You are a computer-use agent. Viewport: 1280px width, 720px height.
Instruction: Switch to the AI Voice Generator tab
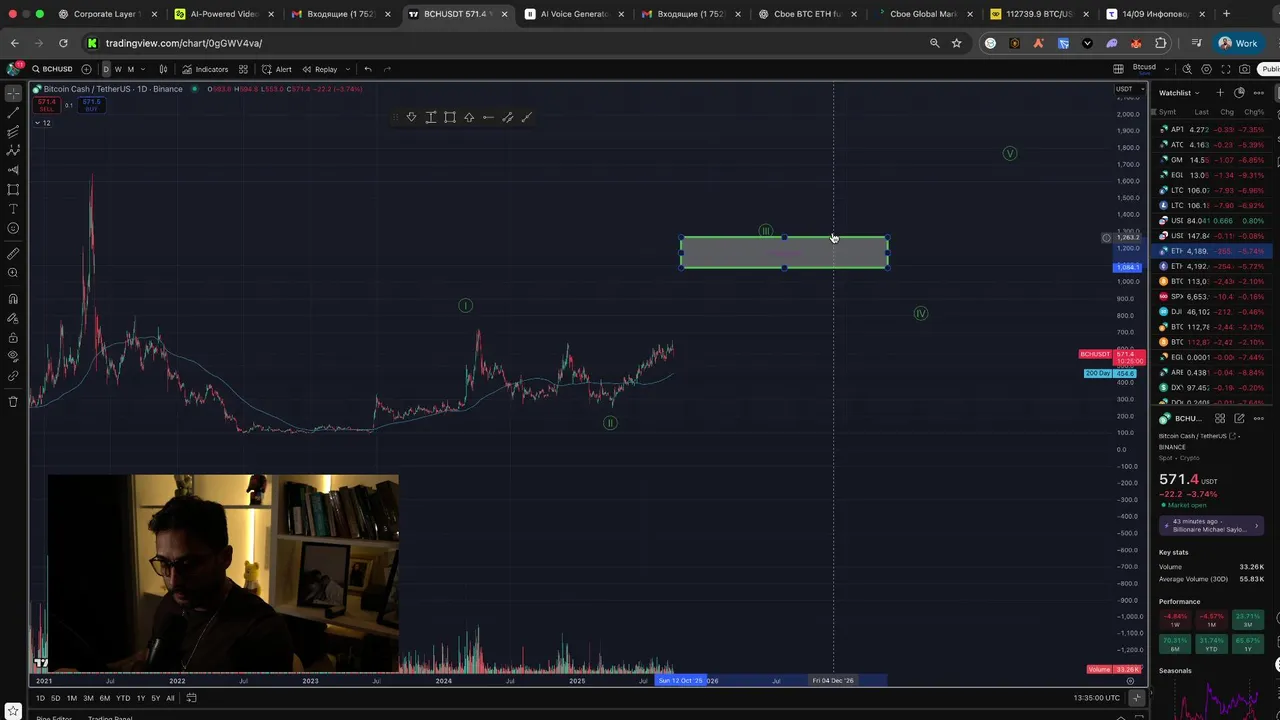tap(575, 14)
